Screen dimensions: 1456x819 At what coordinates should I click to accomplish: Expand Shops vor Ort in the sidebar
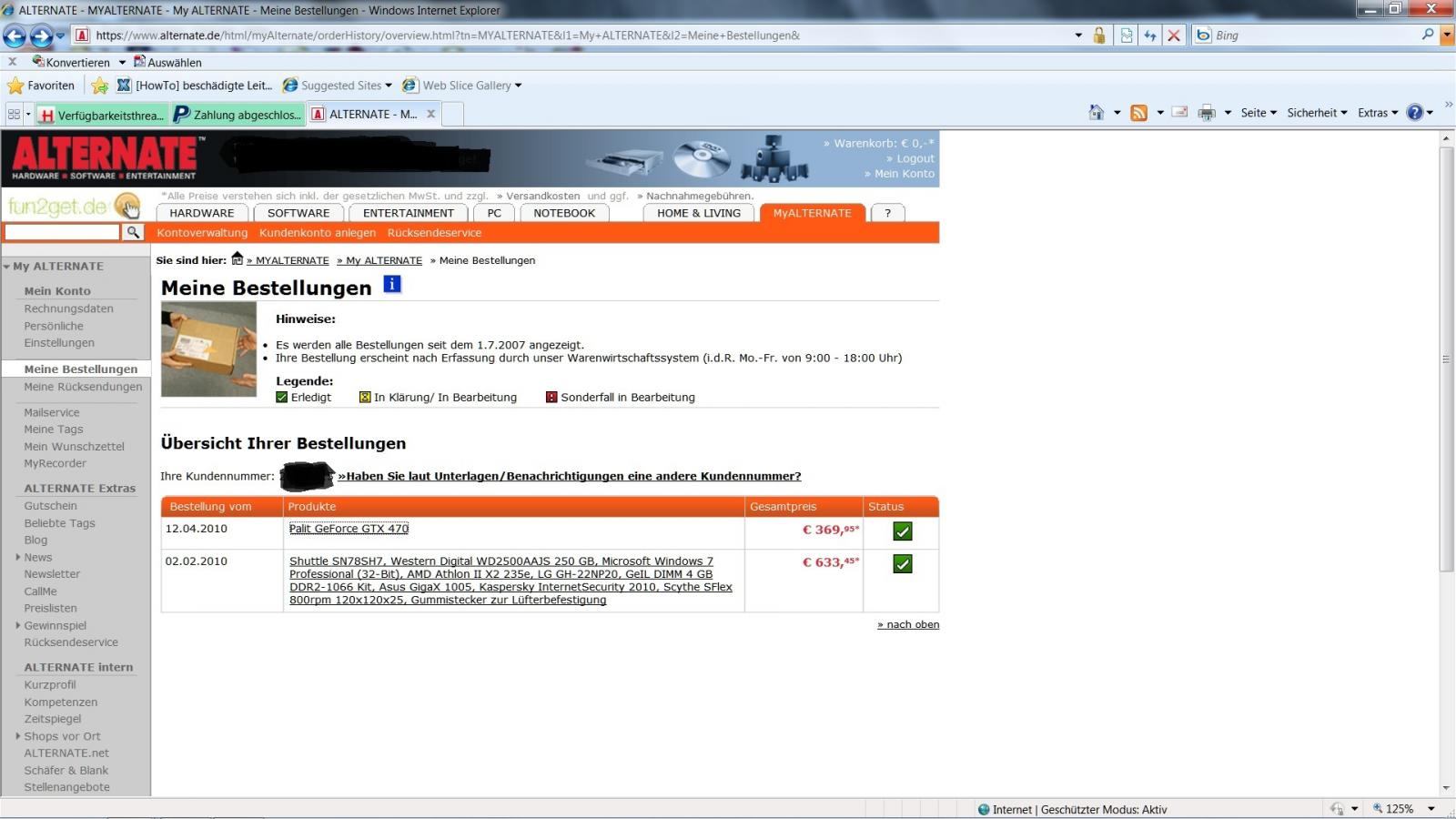coord(18,736)
